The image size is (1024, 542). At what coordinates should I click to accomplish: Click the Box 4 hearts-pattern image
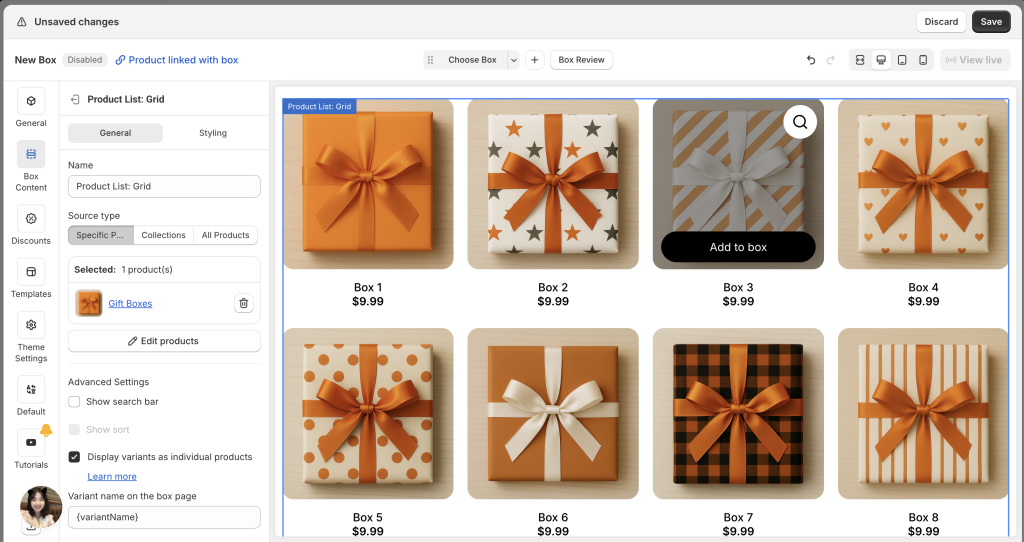pyautogui.click(x=923, y=183)
